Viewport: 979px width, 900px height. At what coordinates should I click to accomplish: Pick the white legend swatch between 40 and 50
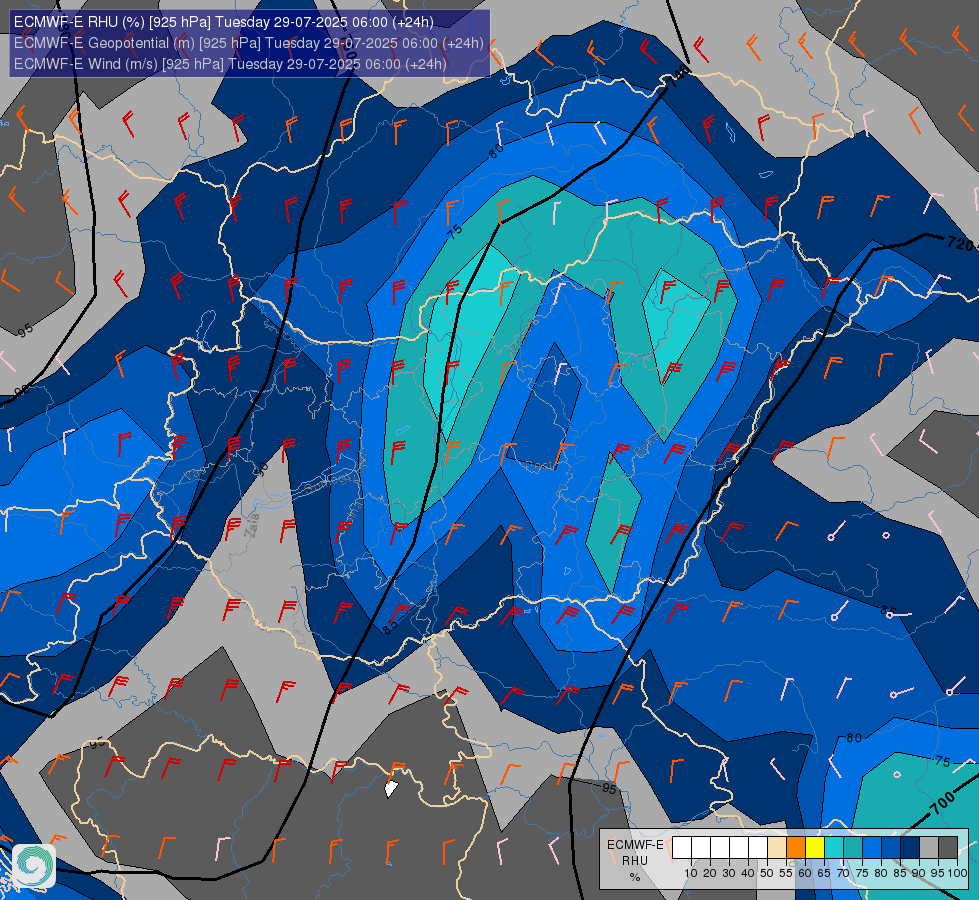pos(757,847)
